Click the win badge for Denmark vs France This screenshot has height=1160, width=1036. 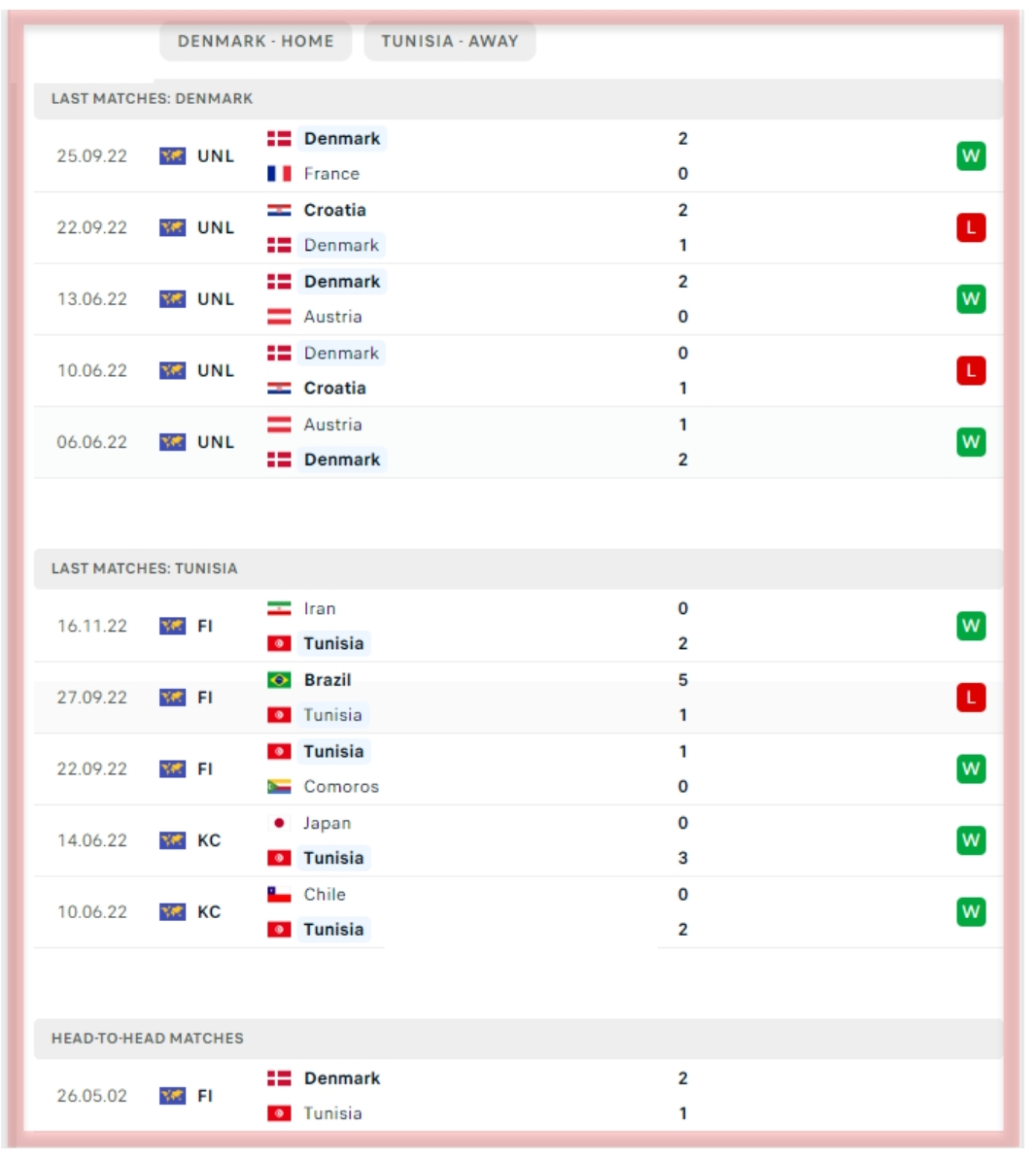[970, 156]
